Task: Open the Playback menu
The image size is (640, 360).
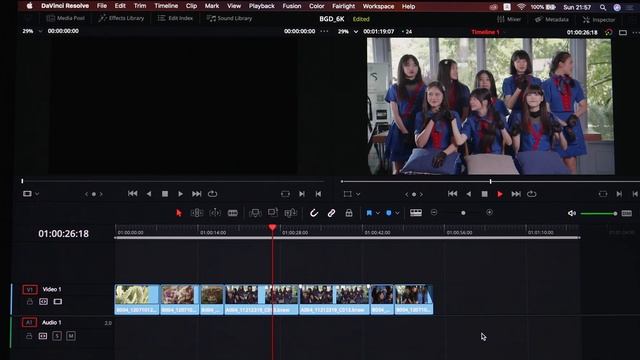Action: [262, 6]
